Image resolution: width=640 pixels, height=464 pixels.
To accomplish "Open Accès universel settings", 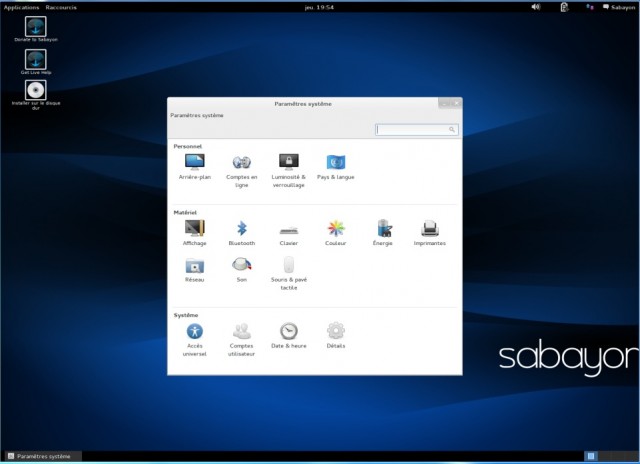I will tap(195, 340).
